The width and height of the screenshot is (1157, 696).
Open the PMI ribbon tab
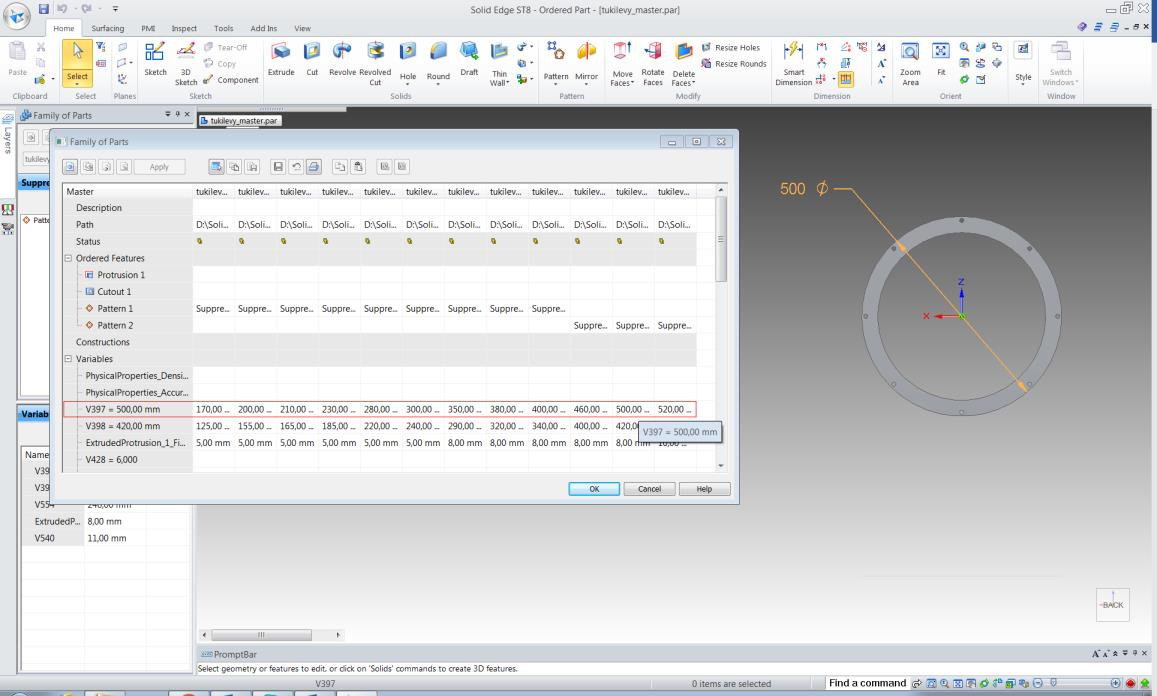pos(148,28)
